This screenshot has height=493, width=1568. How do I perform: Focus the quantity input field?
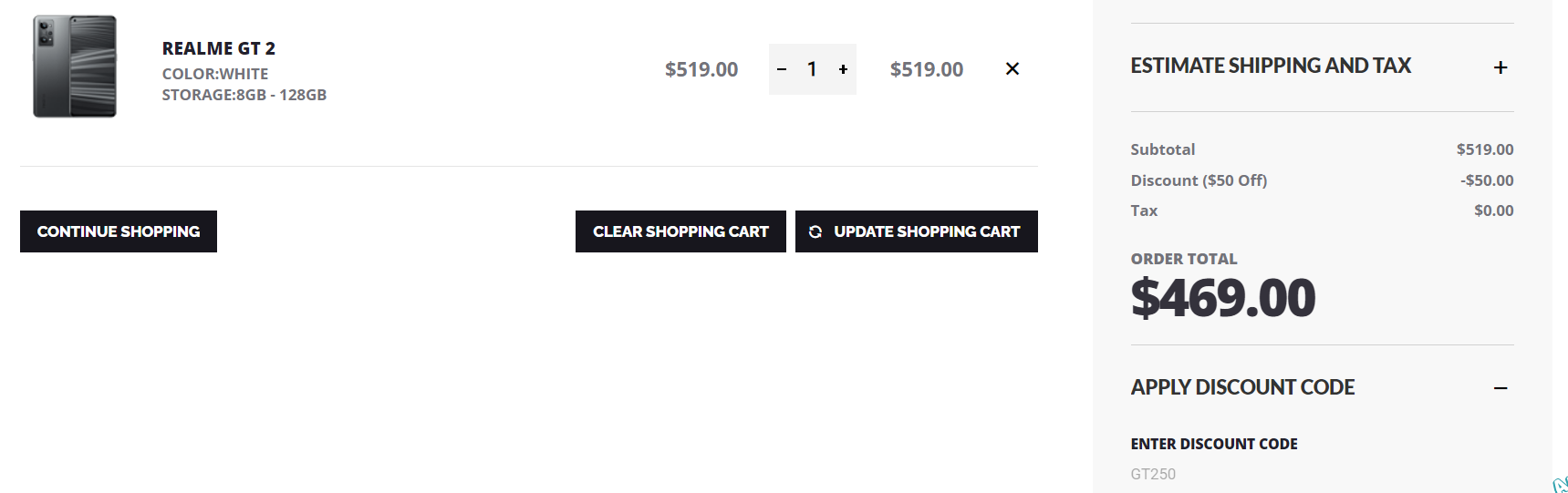click(x=812, y=69)
